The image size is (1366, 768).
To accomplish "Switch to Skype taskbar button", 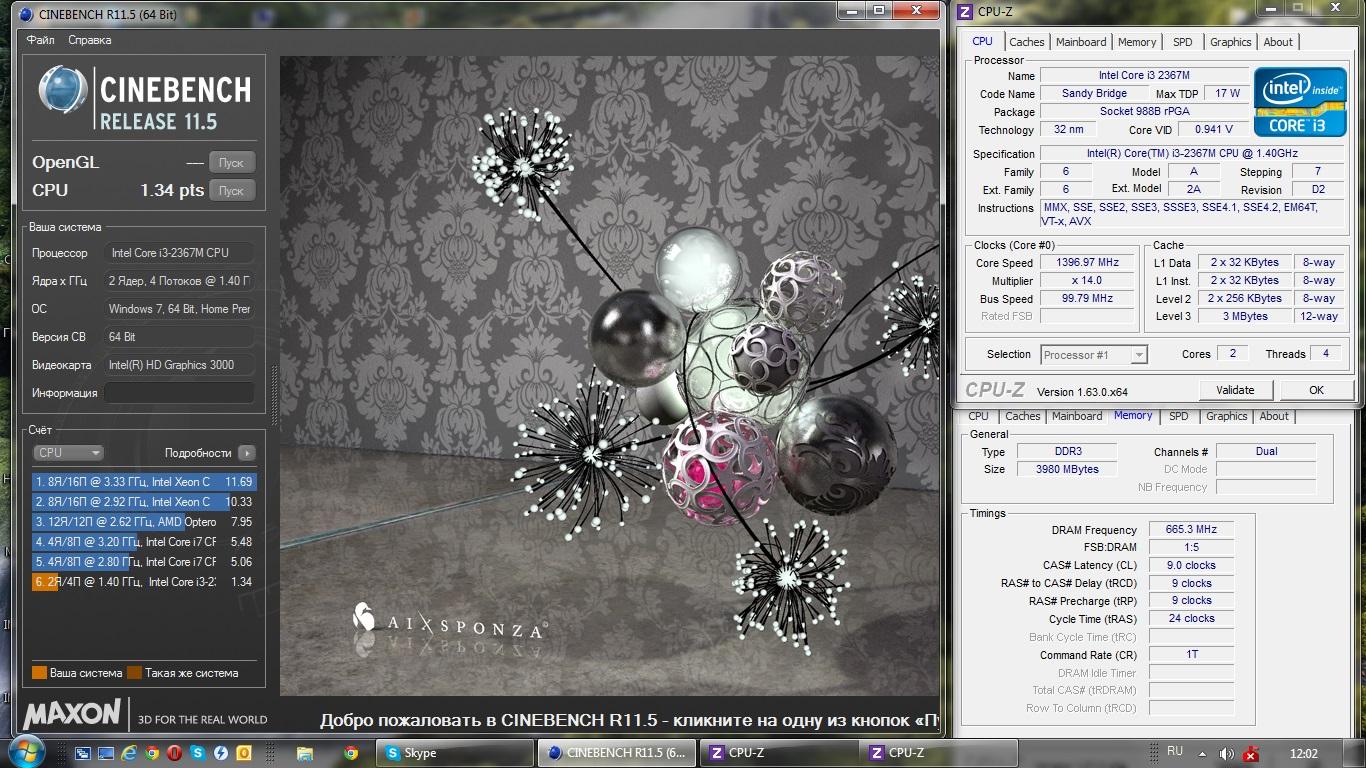I will [x=456, y=753].
